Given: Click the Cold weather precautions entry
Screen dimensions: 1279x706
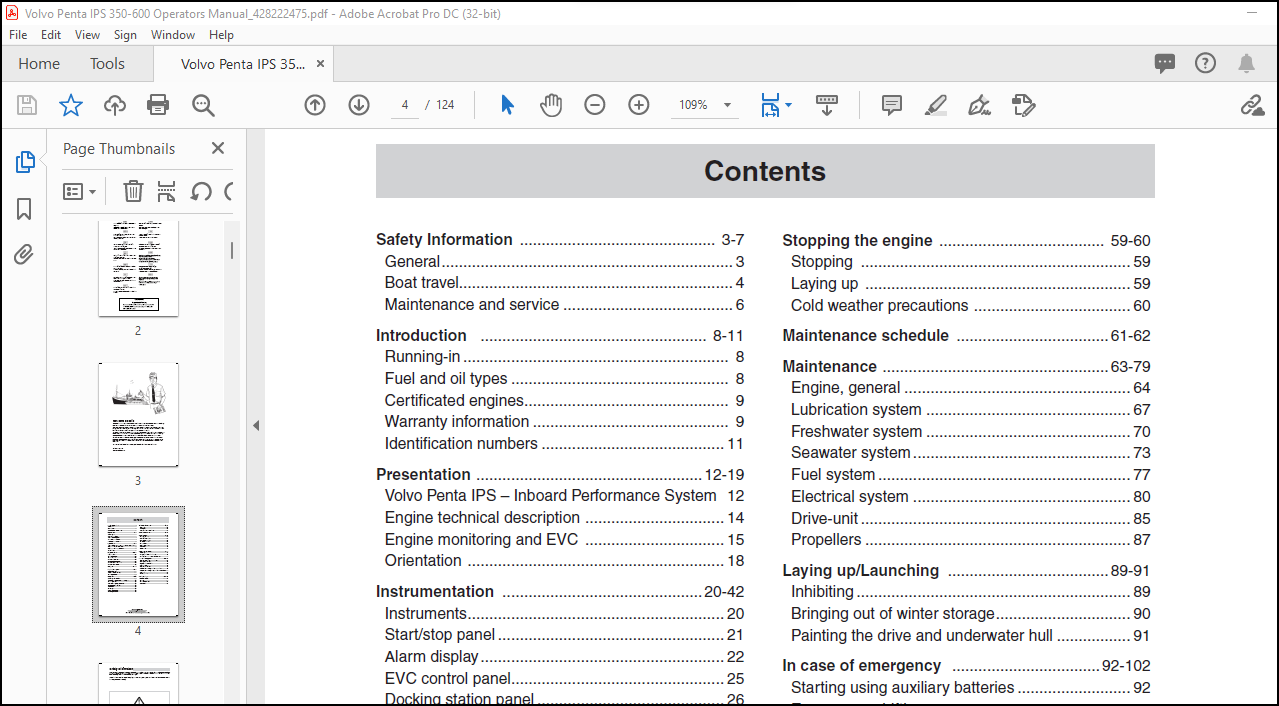Looking at the screenshot, I should [970, 305].
